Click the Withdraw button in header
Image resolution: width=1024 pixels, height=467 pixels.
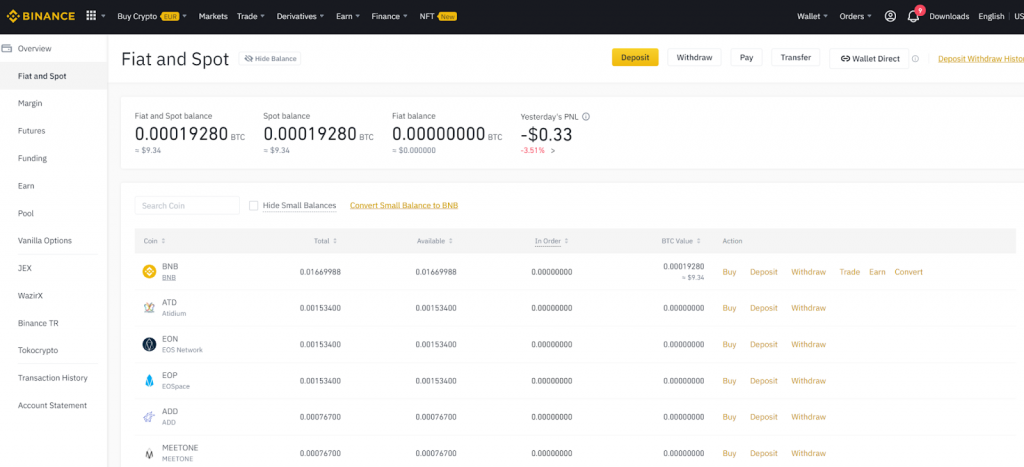click(694, 57)
